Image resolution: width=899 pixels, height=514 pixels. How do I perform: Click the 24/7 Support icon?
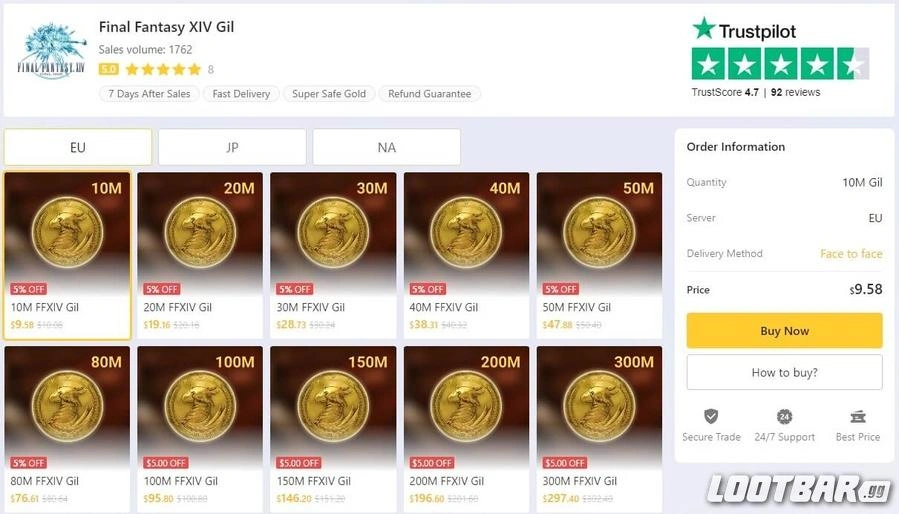[x=784, y=416]
